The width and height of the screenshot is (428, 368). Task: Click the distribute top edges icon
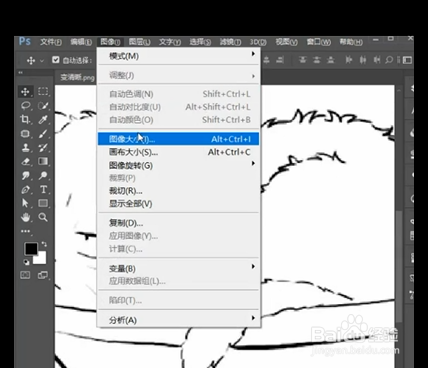click(x=302, y=60)
